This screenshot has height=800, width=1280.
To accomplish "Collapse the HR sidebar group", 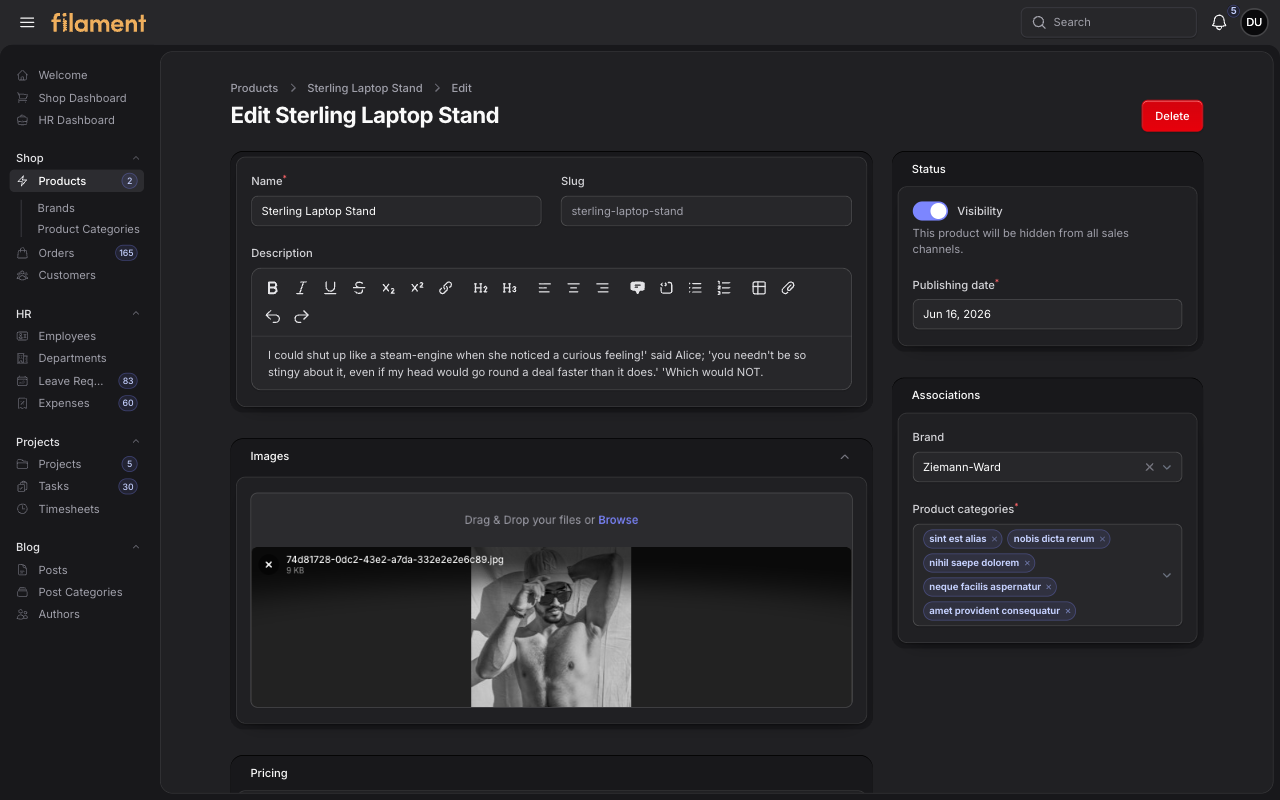I will 136,314.
